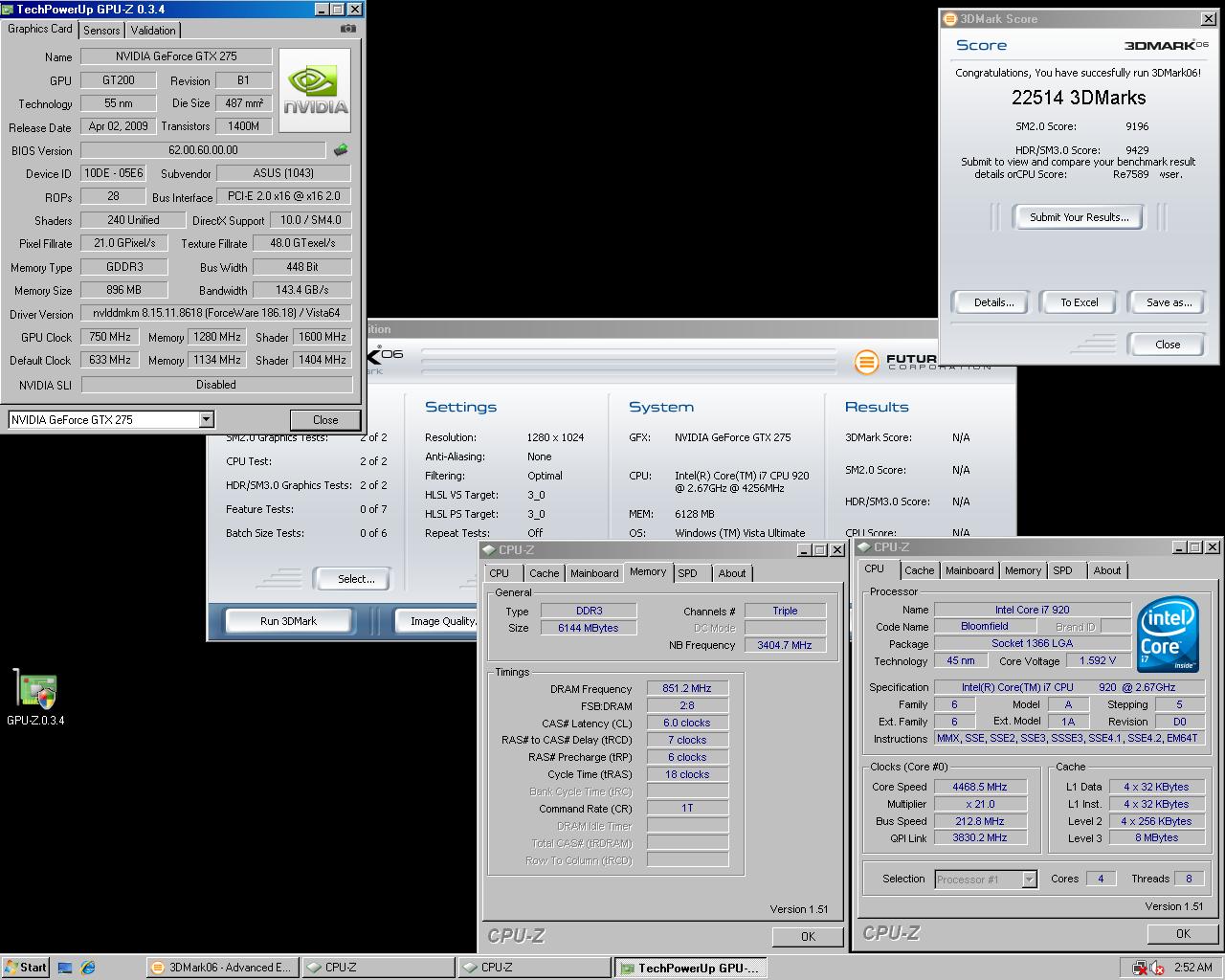1225x980 pixels.
Task: Click the Core Speed 4468.5 MHz value
Action: [980, 787]
